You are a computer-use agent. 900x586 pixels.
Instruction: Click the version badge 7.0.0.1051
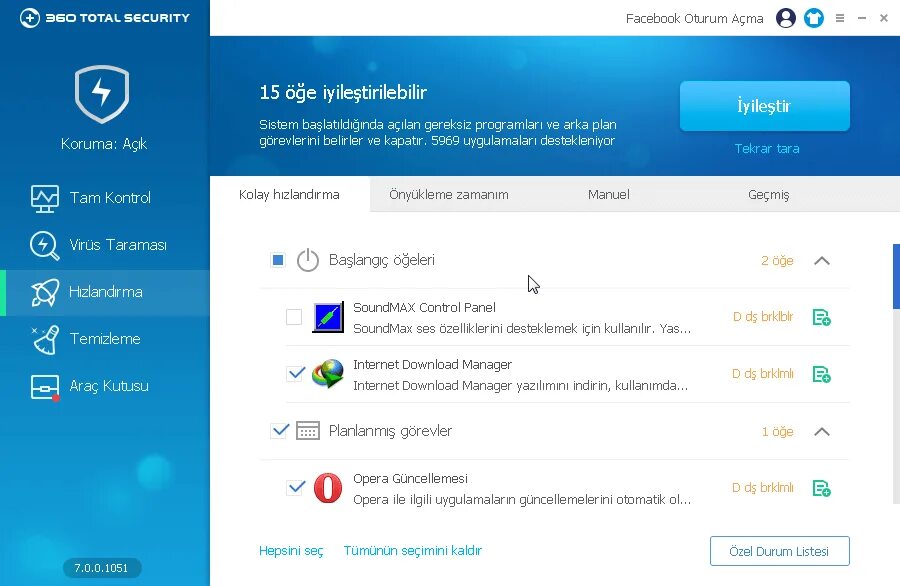(x=102, y=568)
